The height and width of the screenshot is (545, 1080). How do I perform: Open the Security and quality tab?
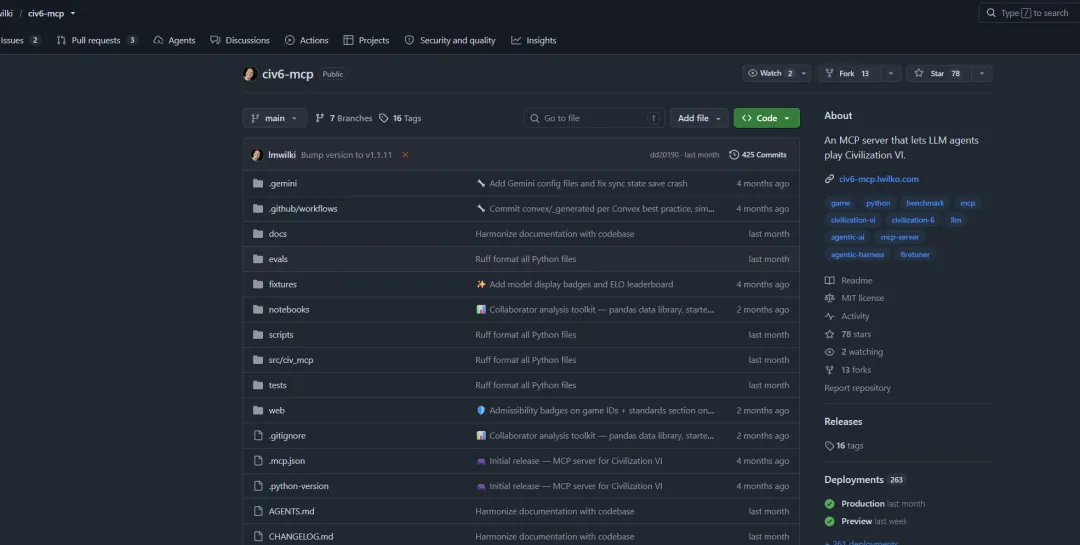450,41
